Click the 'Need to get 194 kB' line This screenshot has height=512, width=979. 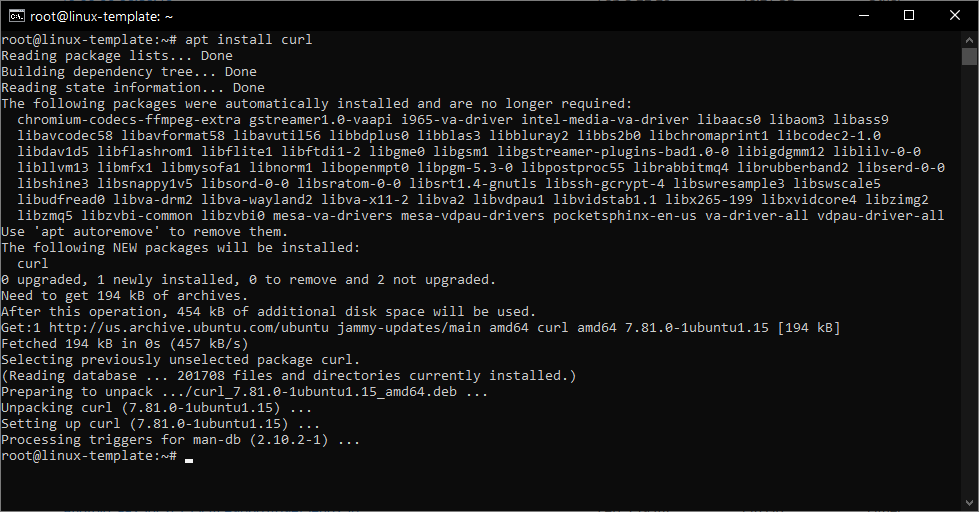[x=124, y=296]
